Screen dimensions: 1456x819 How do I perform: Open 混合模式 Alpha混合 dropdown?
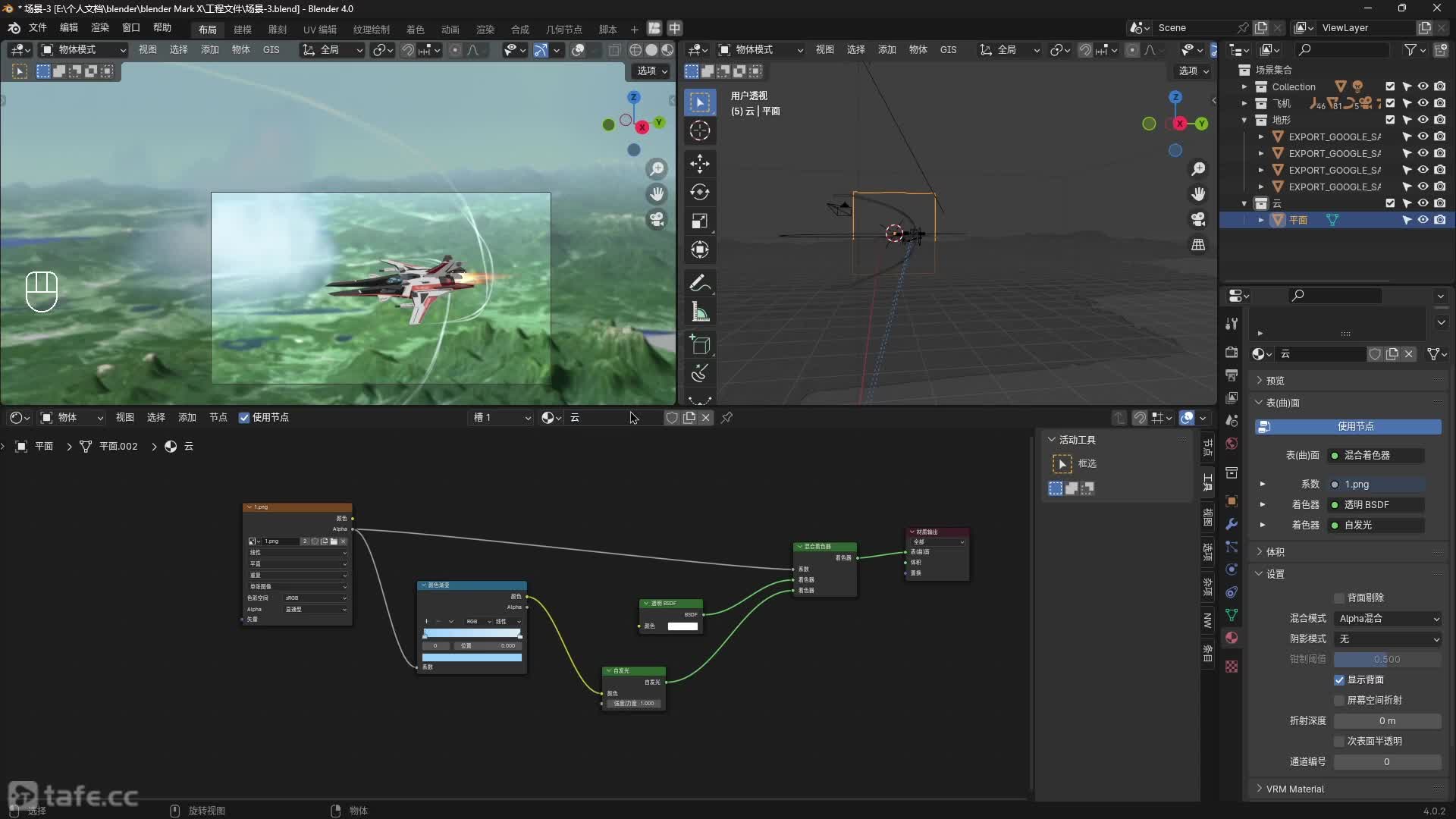pyautogui.click(x=1388, y=618)
